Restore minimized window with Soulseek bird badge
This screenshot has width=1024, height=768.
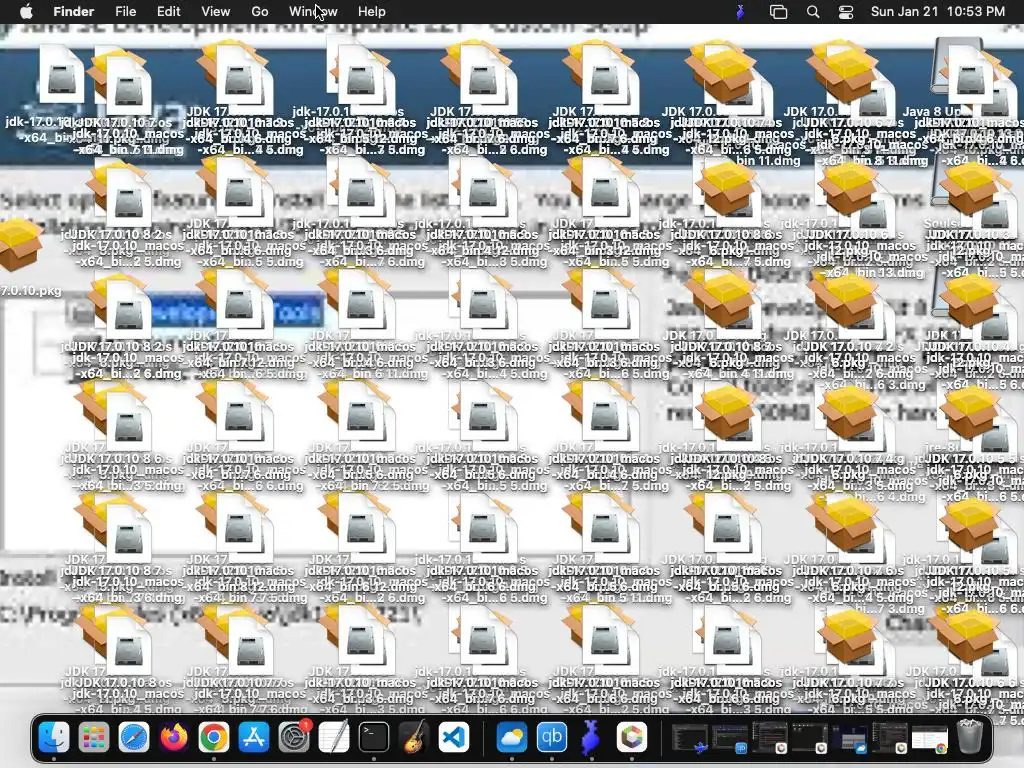click(x=690, y=738)
